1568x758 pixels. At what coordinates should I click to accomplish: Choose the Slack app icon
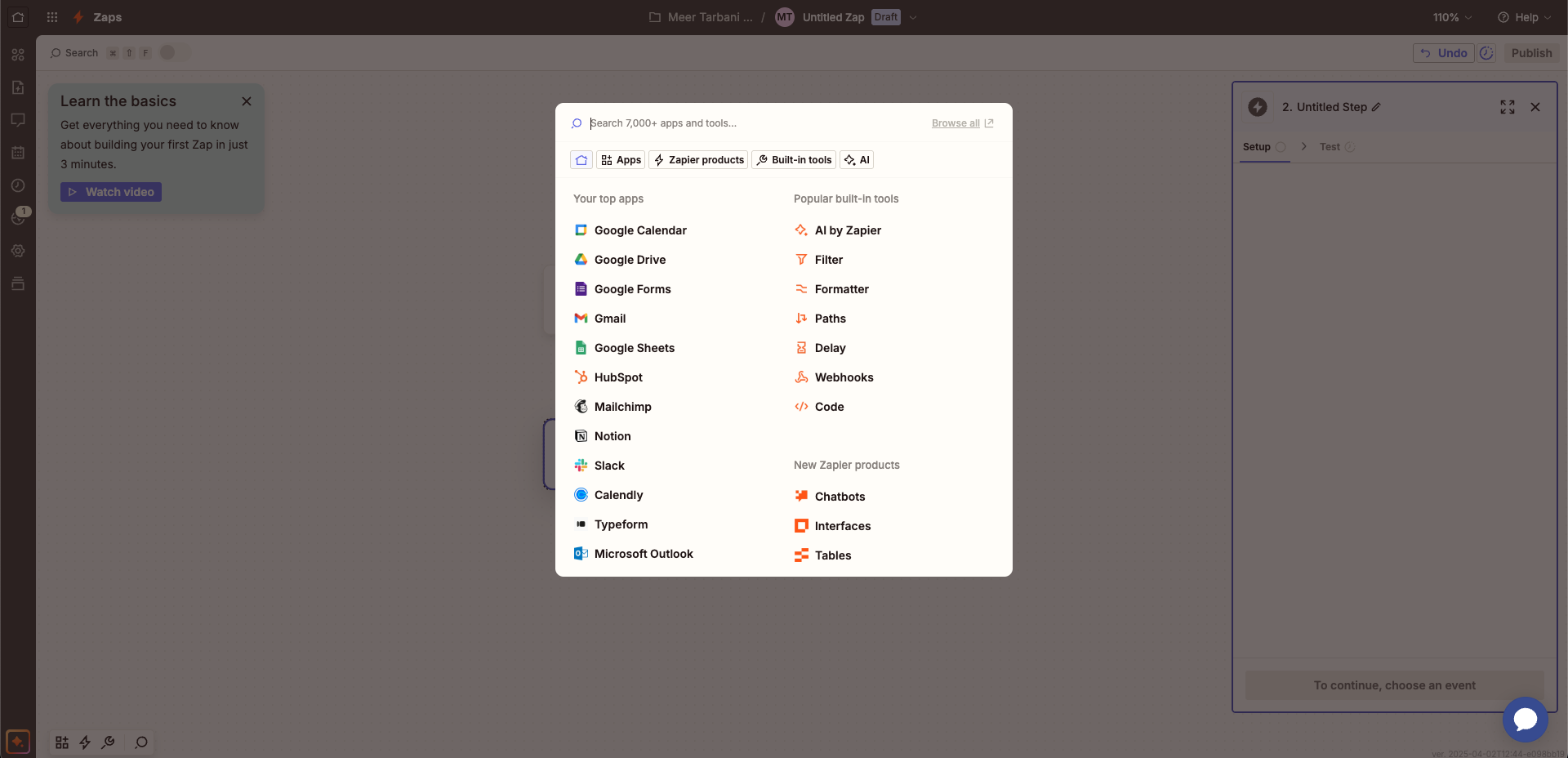tap(581, 466)
